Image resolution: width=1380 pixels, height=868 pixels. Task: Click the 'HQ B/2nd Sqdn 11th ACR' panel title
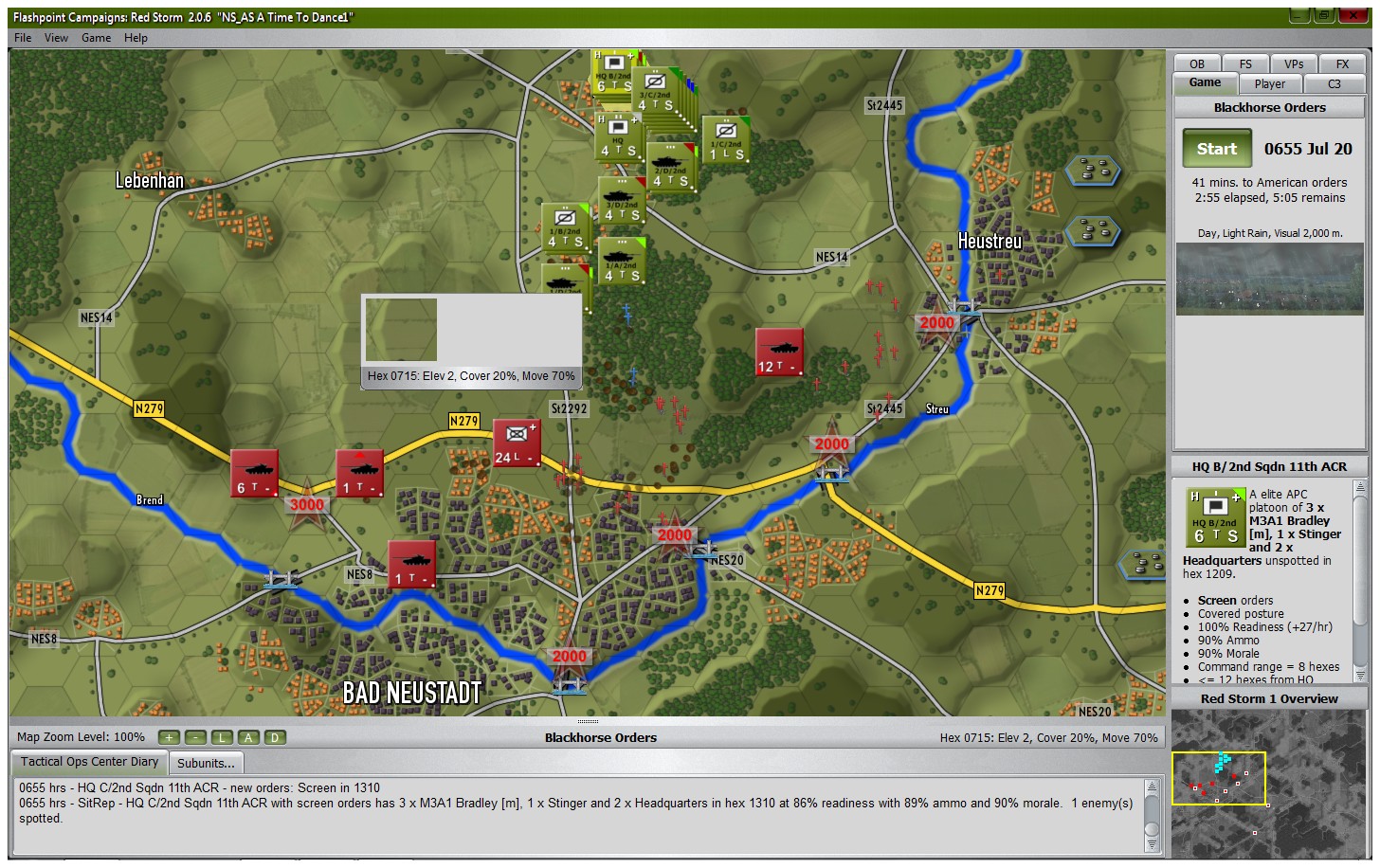1269,466
